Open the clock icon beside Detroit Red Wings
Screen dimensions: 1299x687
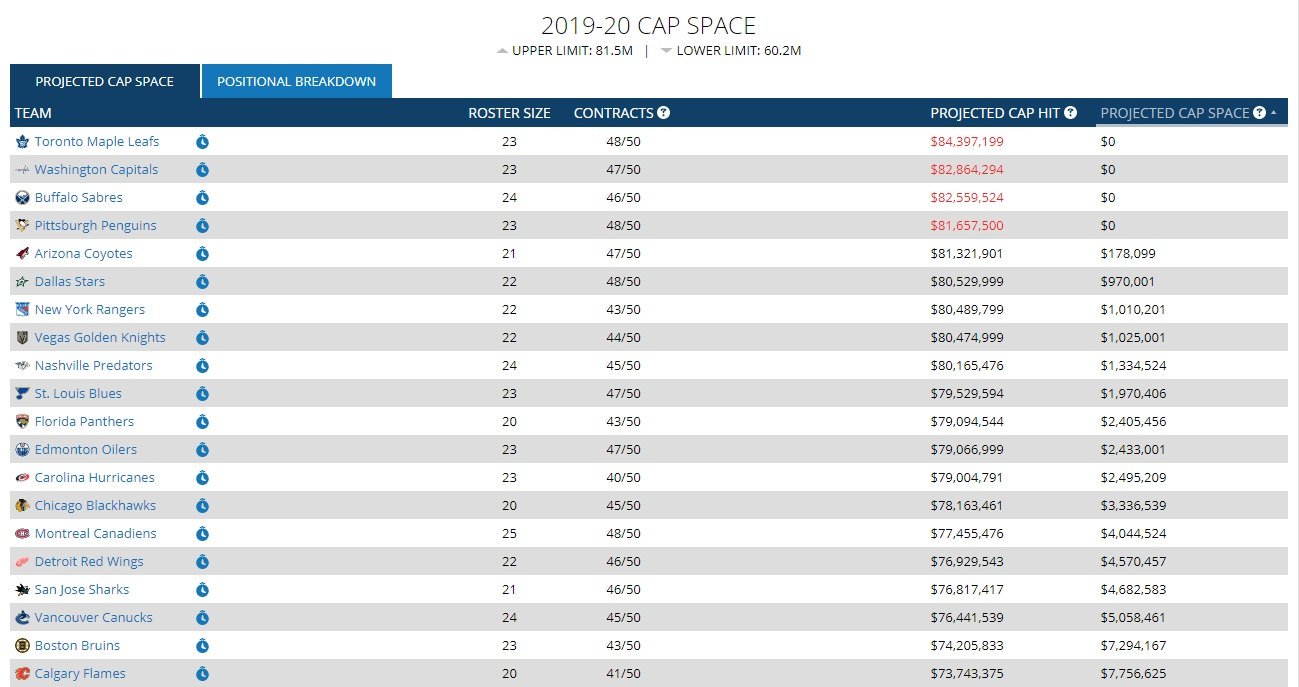(202, 562)
